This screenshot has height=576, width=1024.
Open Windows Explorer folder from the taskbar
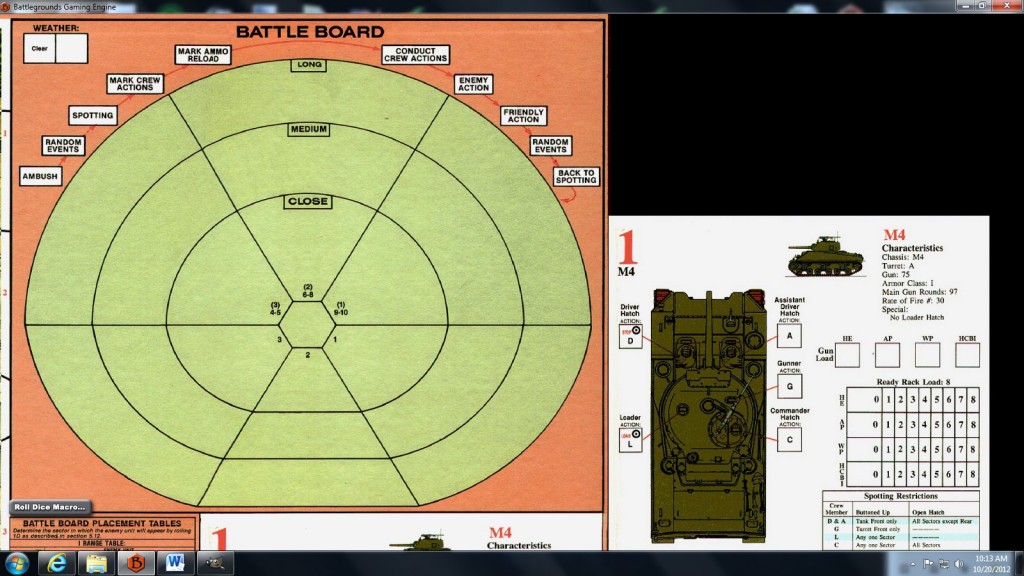pos(96,563)
